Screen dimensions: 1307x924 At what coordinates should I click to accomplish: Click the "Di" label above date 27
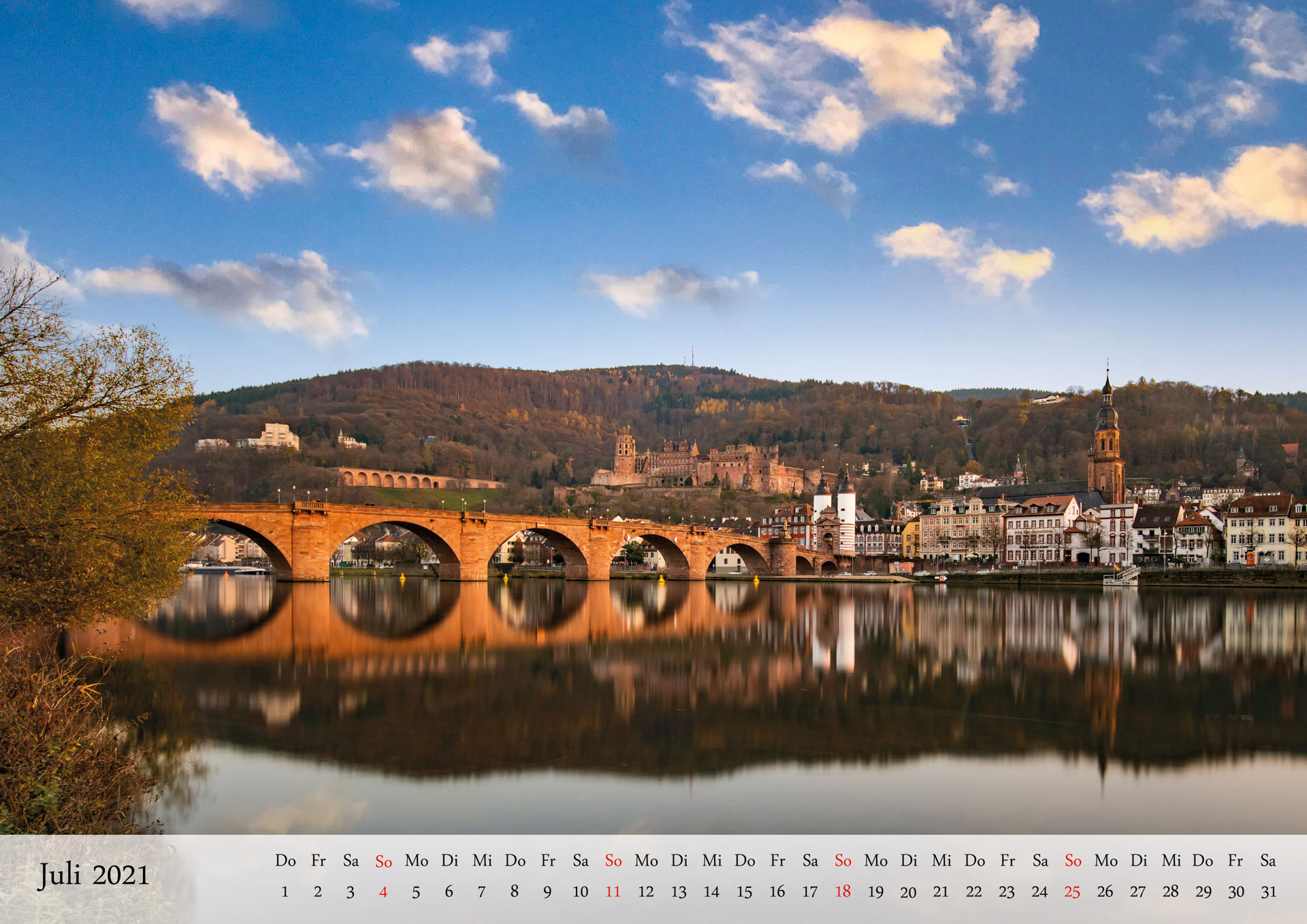1138,861
